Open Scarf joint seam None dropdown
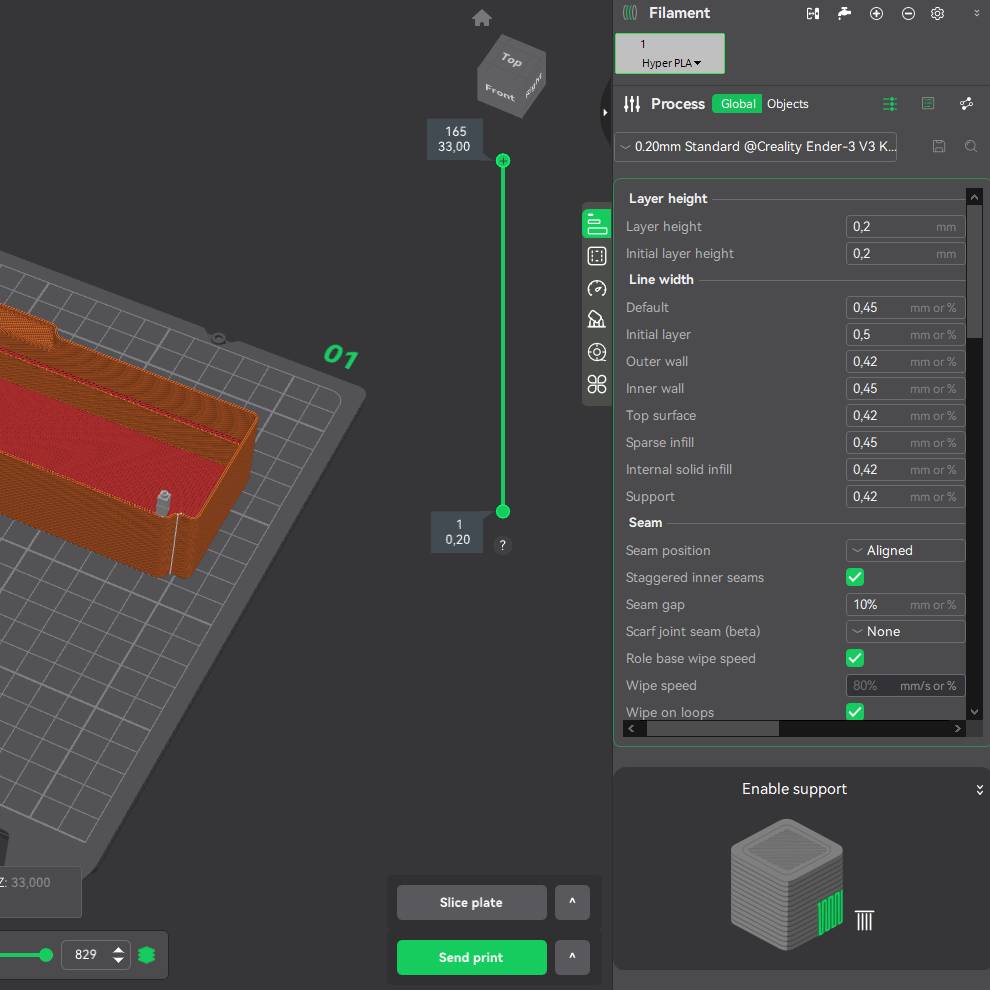Image resolution: width=990 pixels, height=990 pixels. (905, 631)
